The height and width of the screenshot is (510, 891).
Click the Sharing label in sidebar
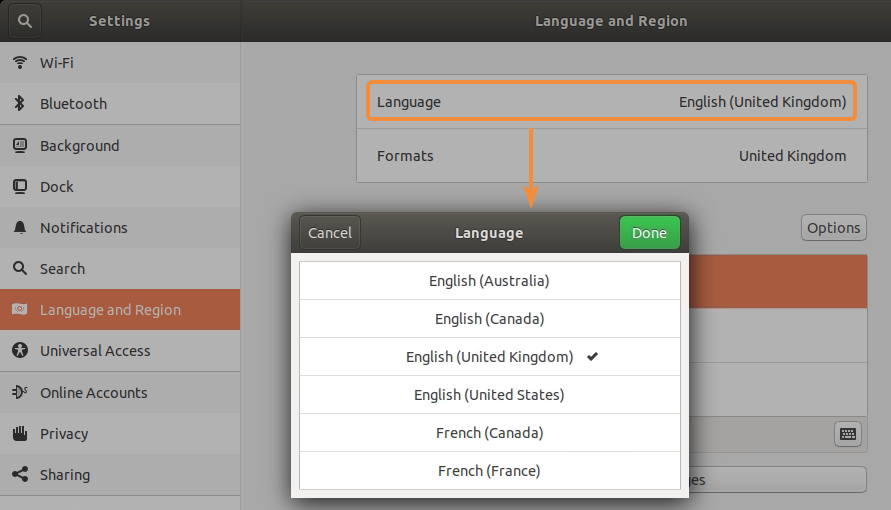(65, 474)
